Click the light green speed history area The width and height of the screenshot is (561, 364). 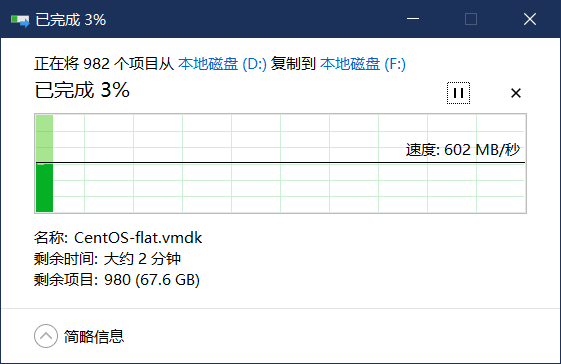(x=45, y=138)
